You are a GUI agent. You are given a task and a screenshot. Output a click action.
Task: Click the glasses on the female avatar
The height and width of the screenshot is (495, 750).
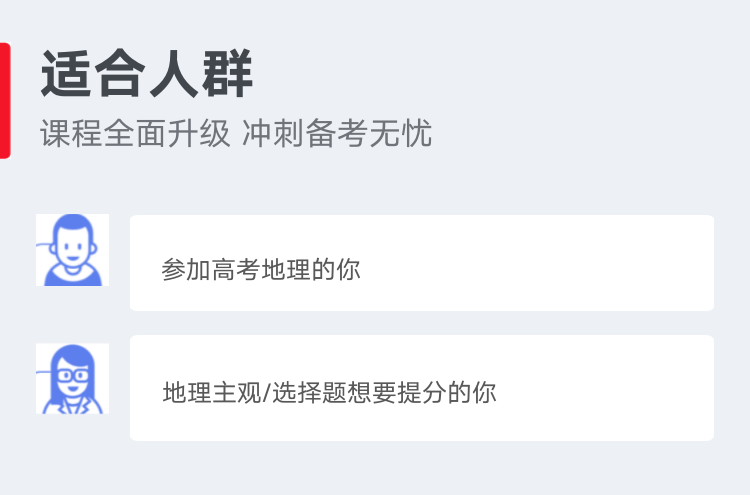pyautogui.click(x=73, y=375)
